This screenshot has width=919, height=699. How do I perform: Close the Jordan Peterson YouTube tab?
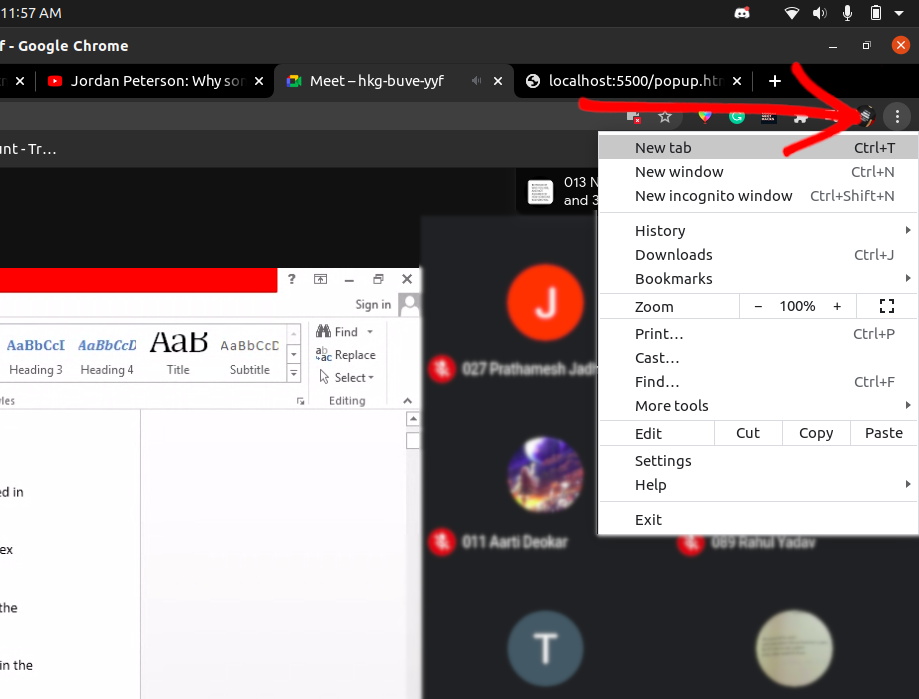(258, 81)
